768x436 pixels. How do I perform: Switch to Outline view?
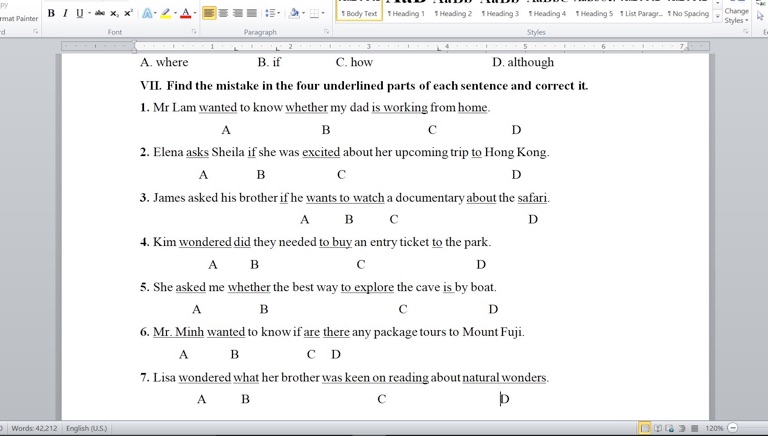[681, 428]
